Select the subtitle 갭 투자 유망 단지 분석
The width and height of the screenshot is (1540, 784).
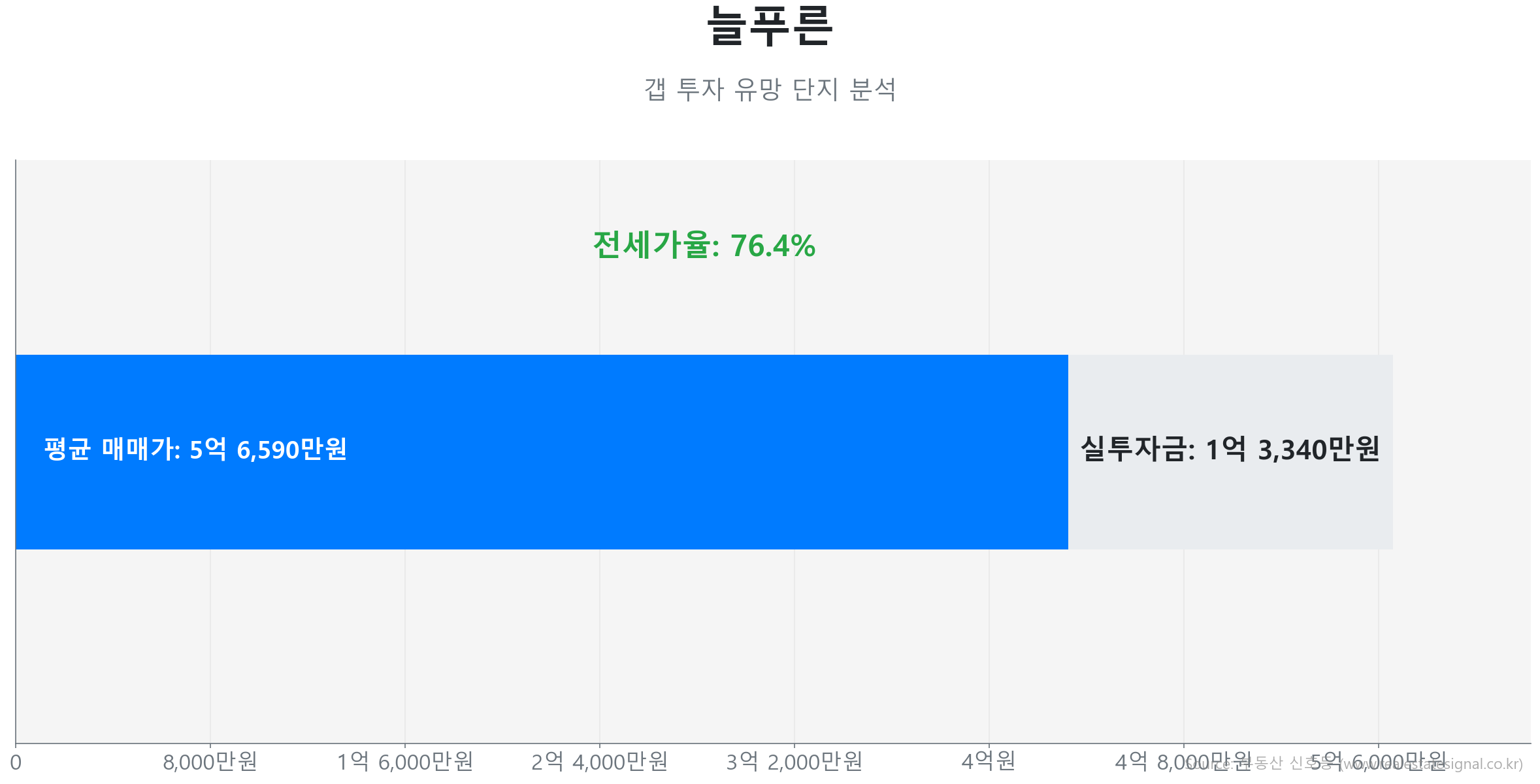coord(770,90)
